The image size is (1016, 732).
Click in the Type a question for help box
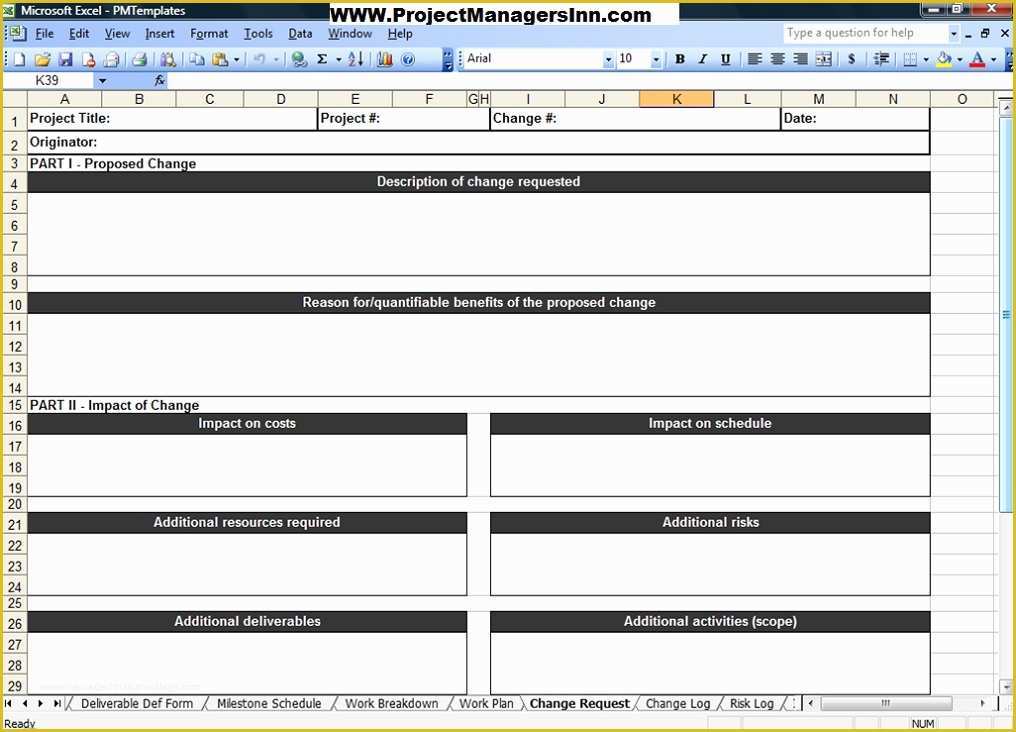coord(864,33)
